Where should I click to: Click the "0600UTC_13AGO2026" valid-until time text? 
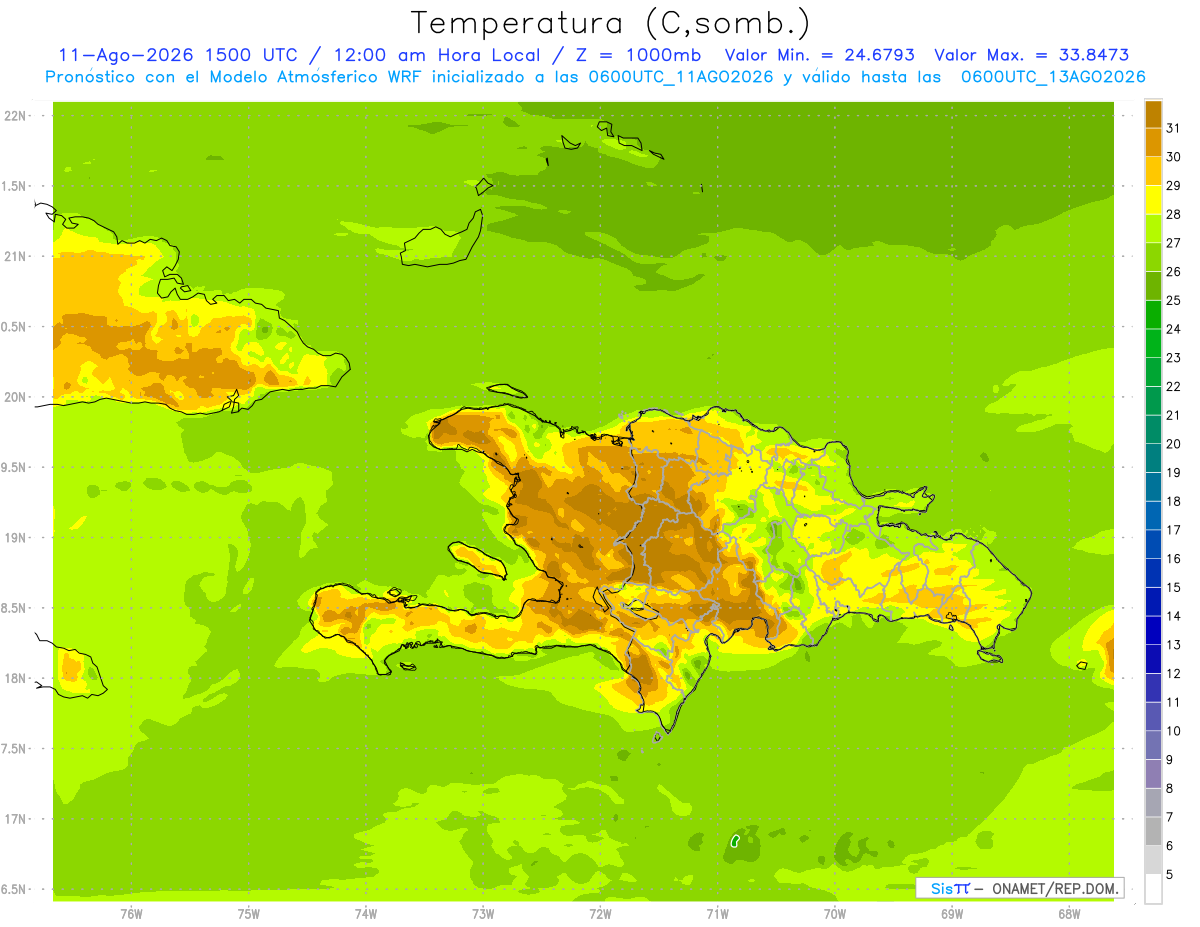click(x=1053, y=77)
